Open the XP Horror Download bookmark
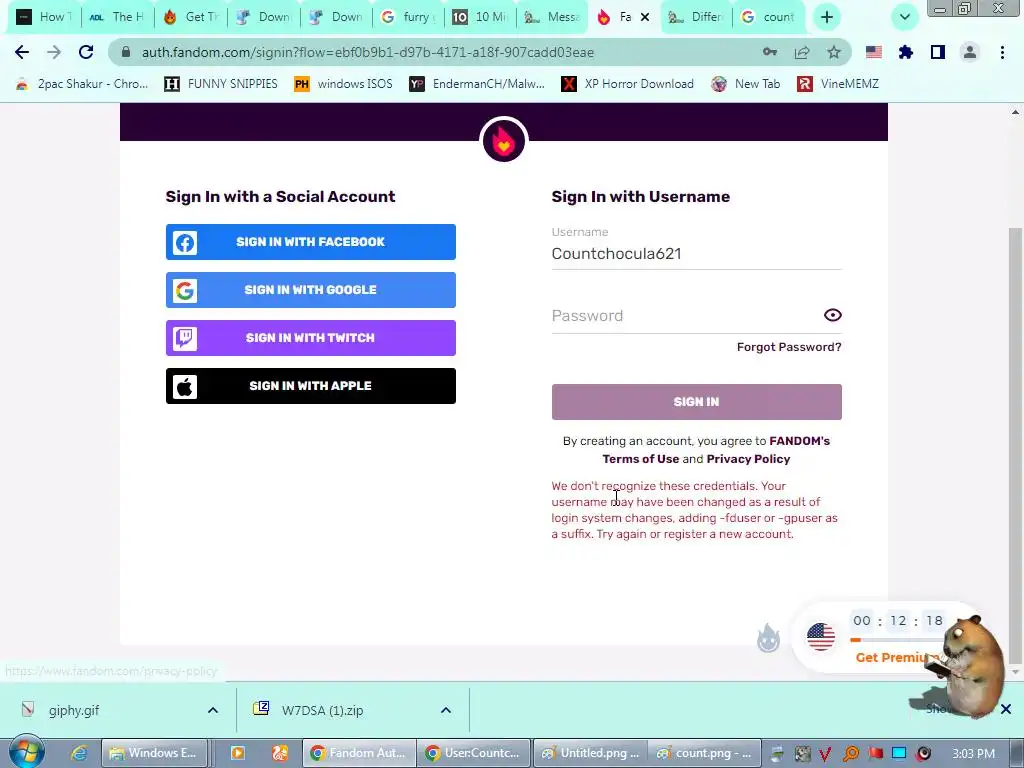Viewport: 1024px width, 768px height. pos(628,84)
